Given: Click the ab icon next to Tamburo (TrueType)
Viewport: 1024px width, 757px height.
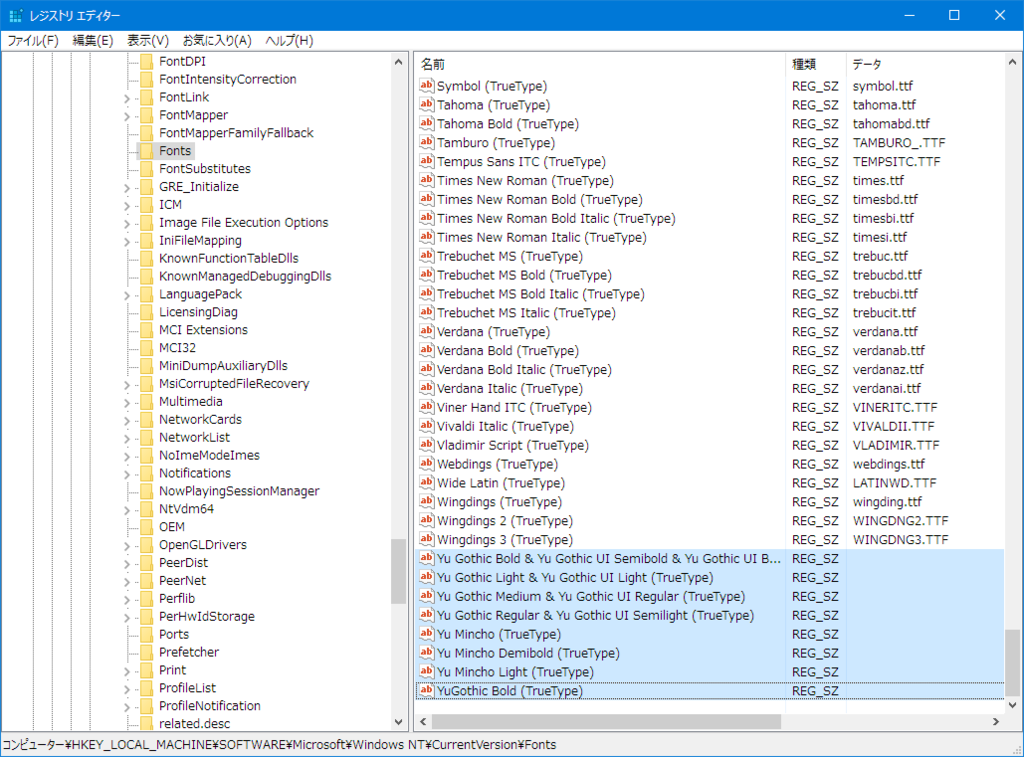Looking at the screenshot, I should pyautogui.click(x=426, y=142).
